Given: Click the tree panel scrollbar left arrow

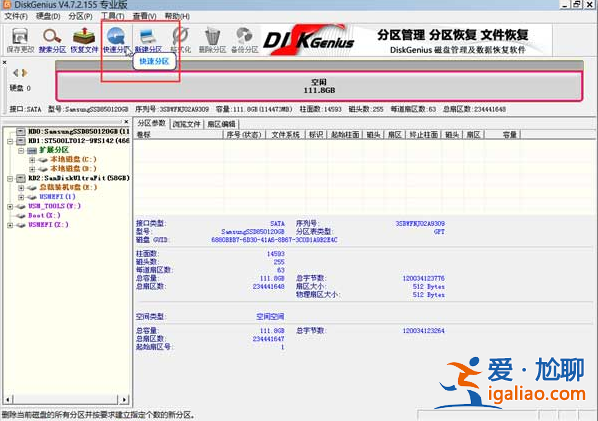Looking at the screenshot, I should point(7,400).
